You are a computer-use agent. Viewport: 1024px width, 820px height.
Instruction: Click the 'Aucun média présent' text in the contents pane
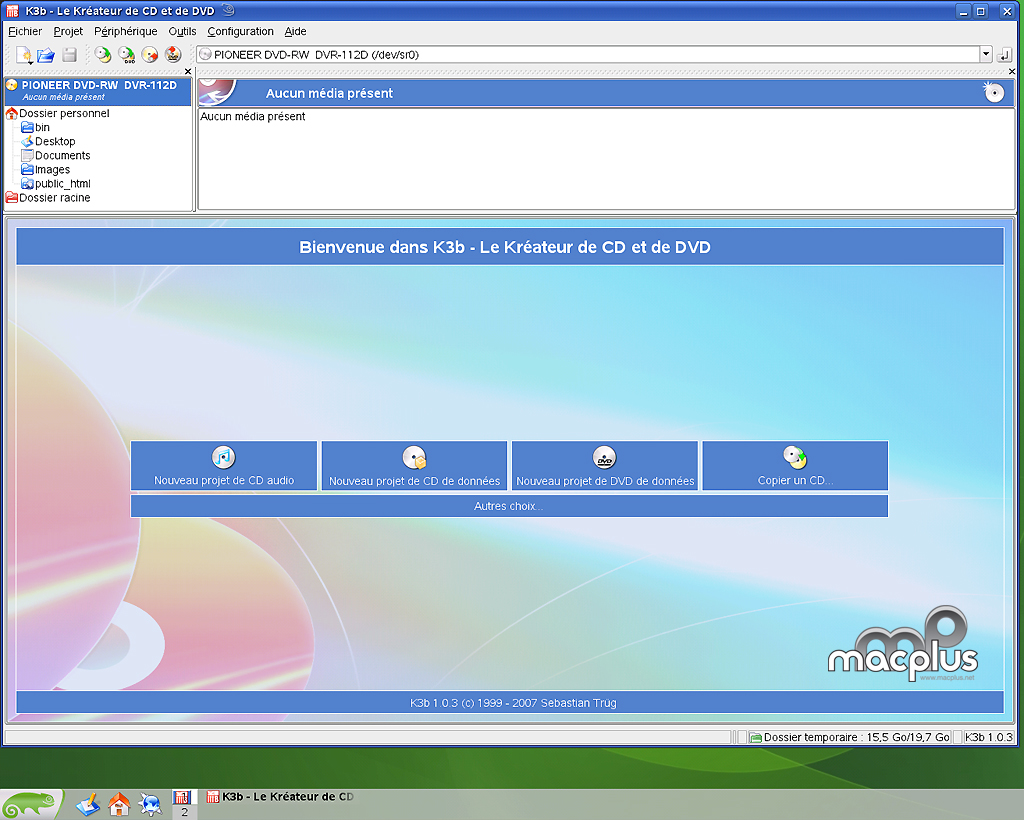click(253, 117)
